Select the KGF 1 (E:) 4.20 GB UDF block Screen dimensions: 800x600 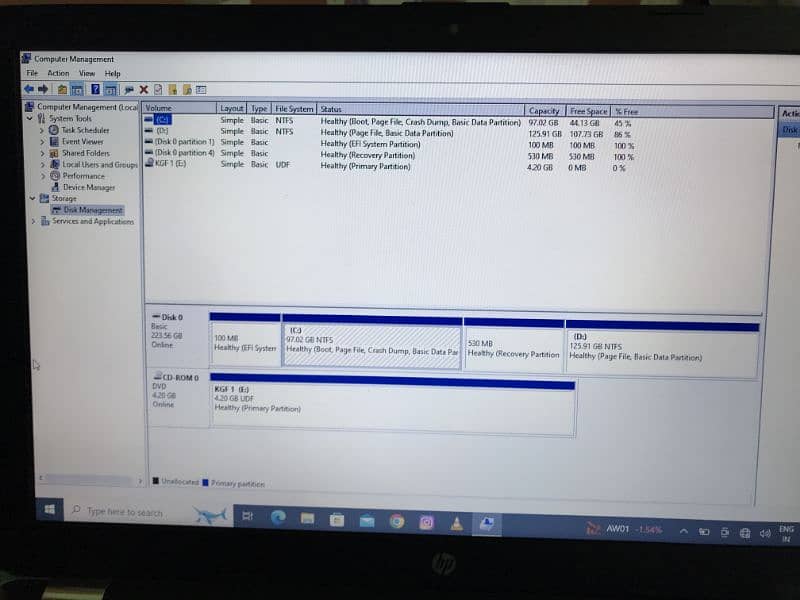click(x=392, y=405)
